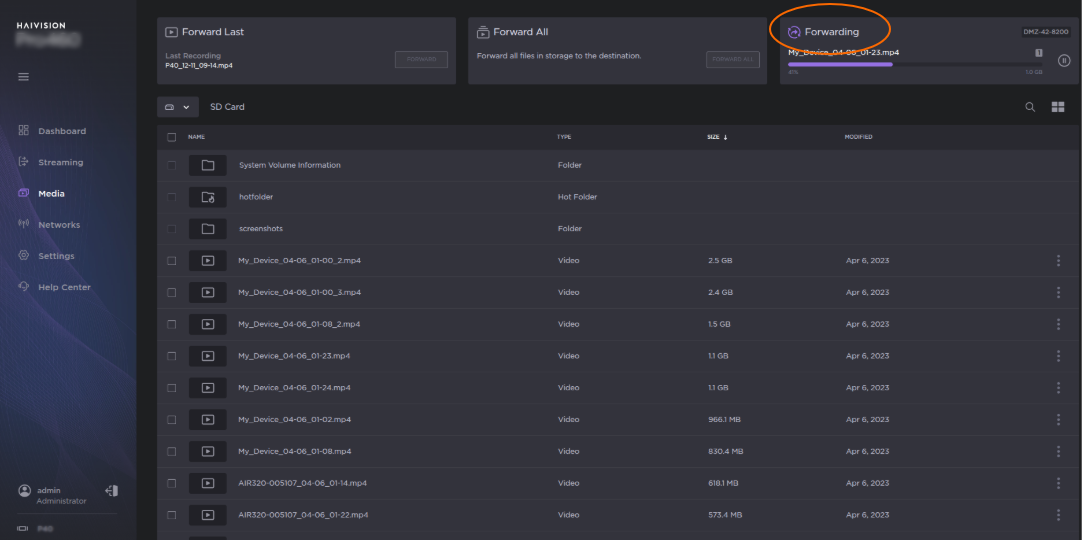Open the hotfolder folder icon
This screenshot has width=1082, height=540.
pos(208,197)
